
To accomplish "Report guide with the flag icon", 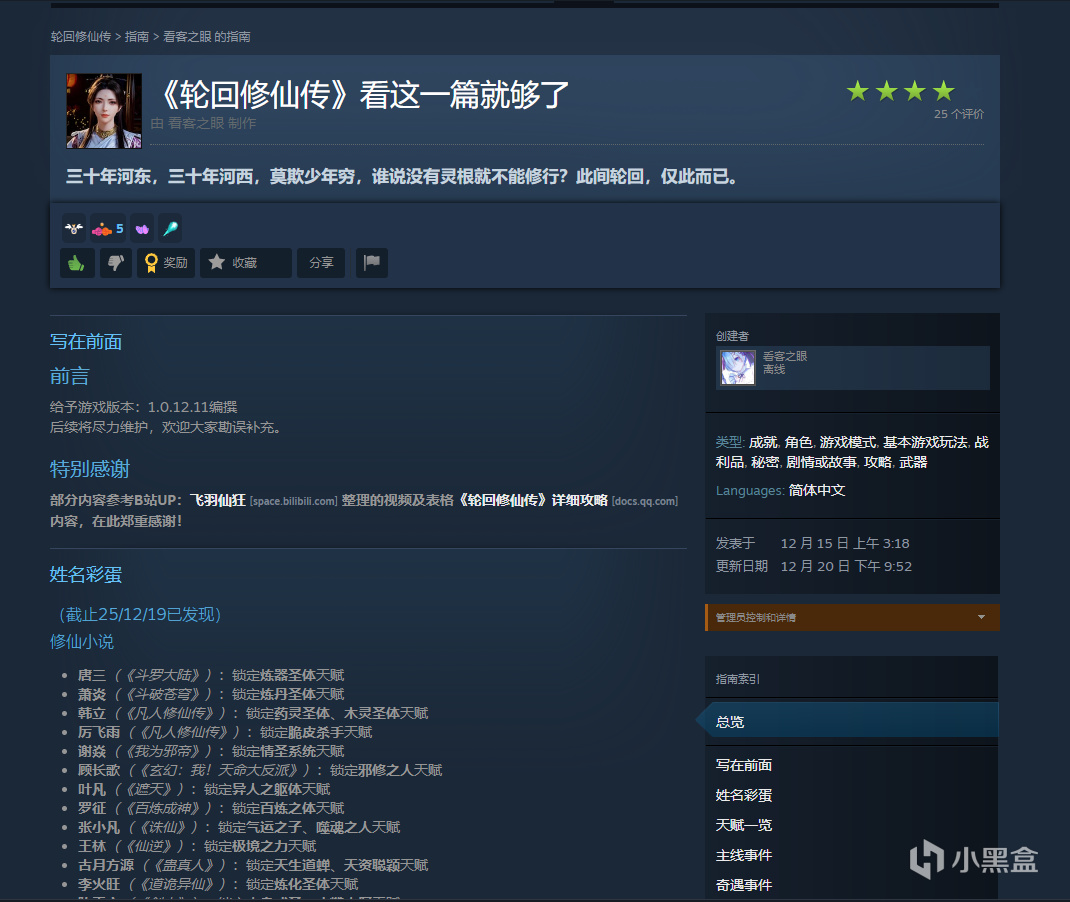I will (x=372, y=263).
